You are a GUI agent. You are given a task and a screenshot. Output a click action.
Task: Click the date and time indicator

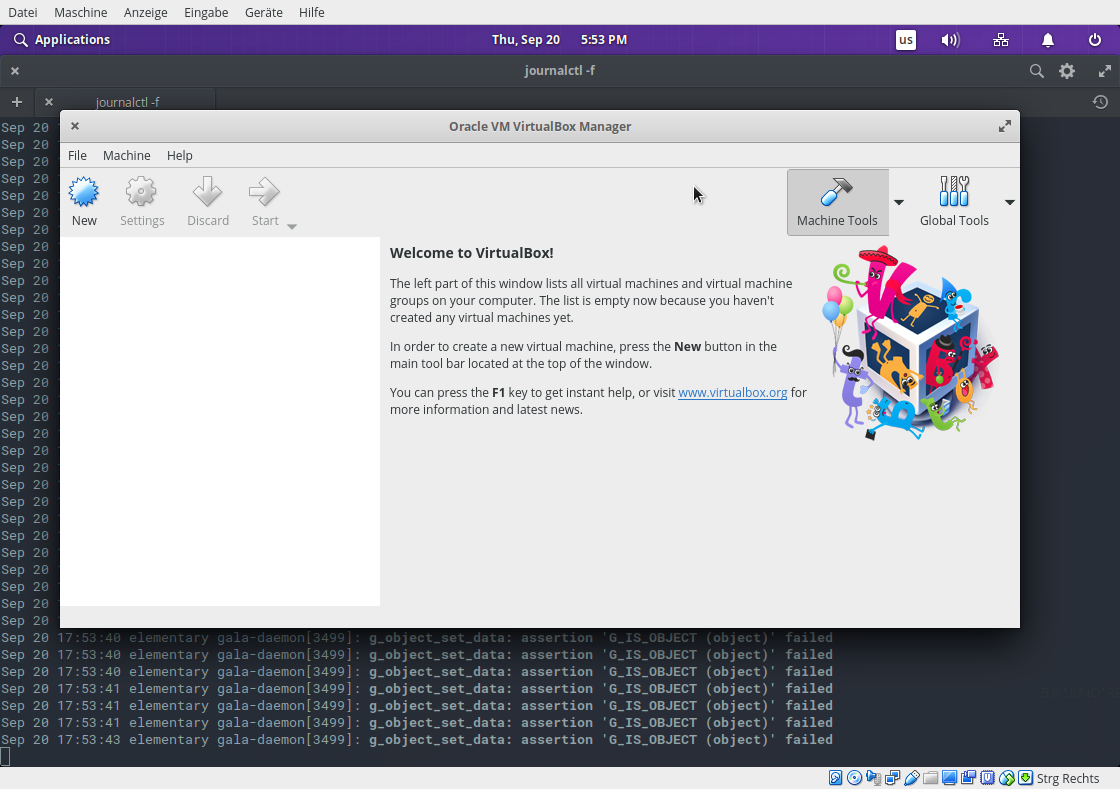559,40
